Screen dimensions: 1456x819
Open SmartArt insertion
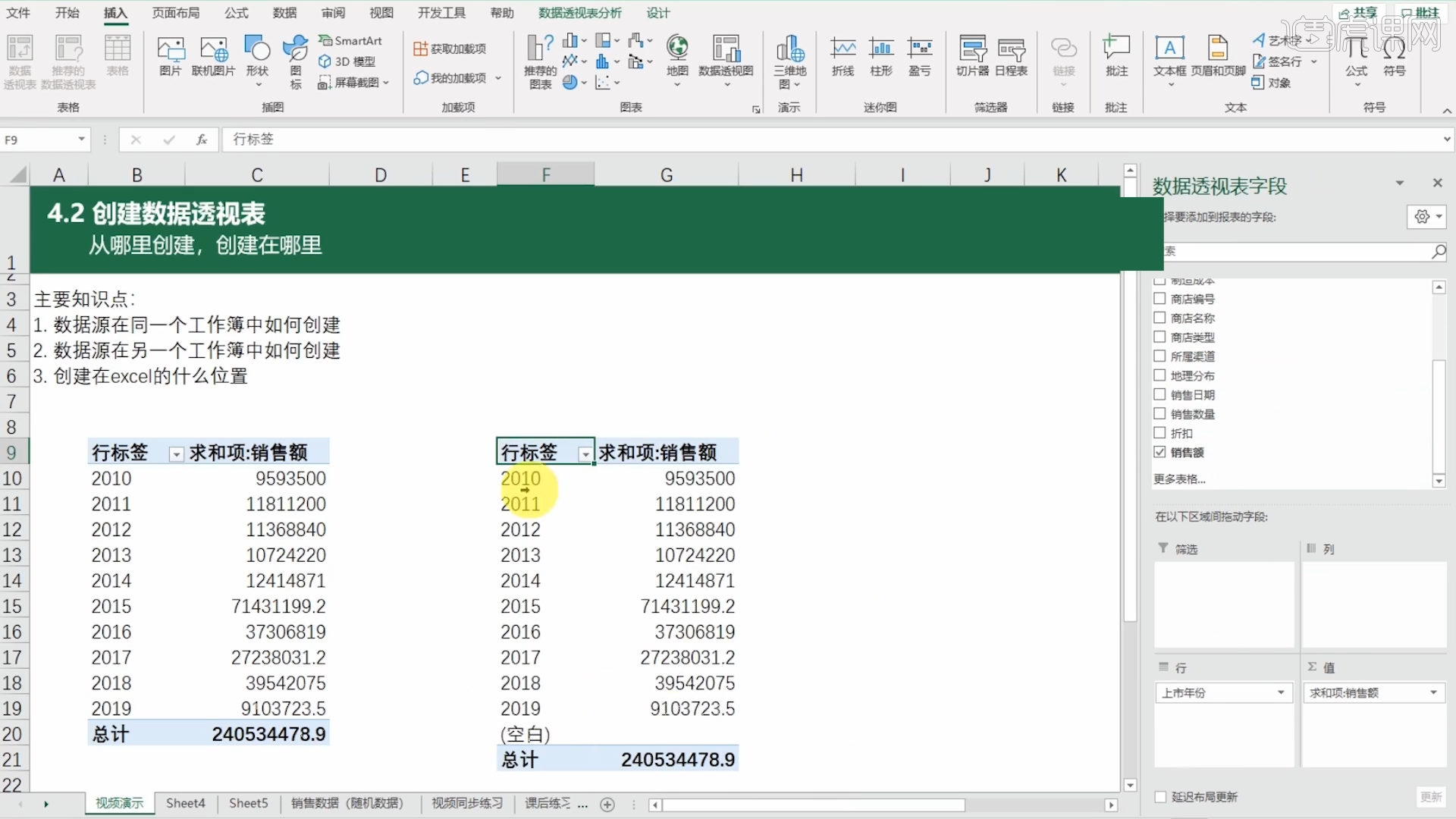350,40
